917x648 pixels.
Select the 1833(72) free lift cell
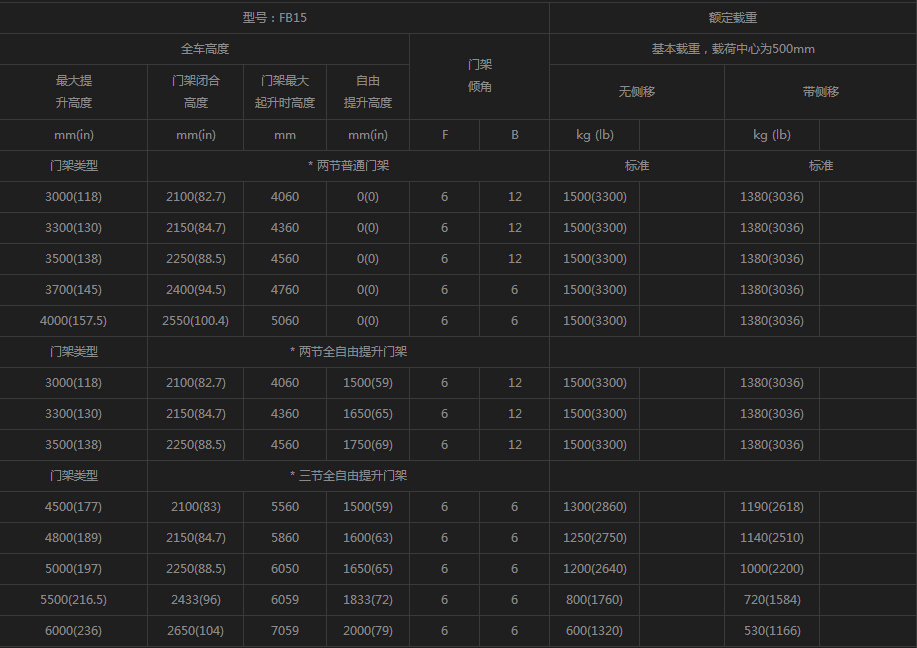click(x=368, y=600)
